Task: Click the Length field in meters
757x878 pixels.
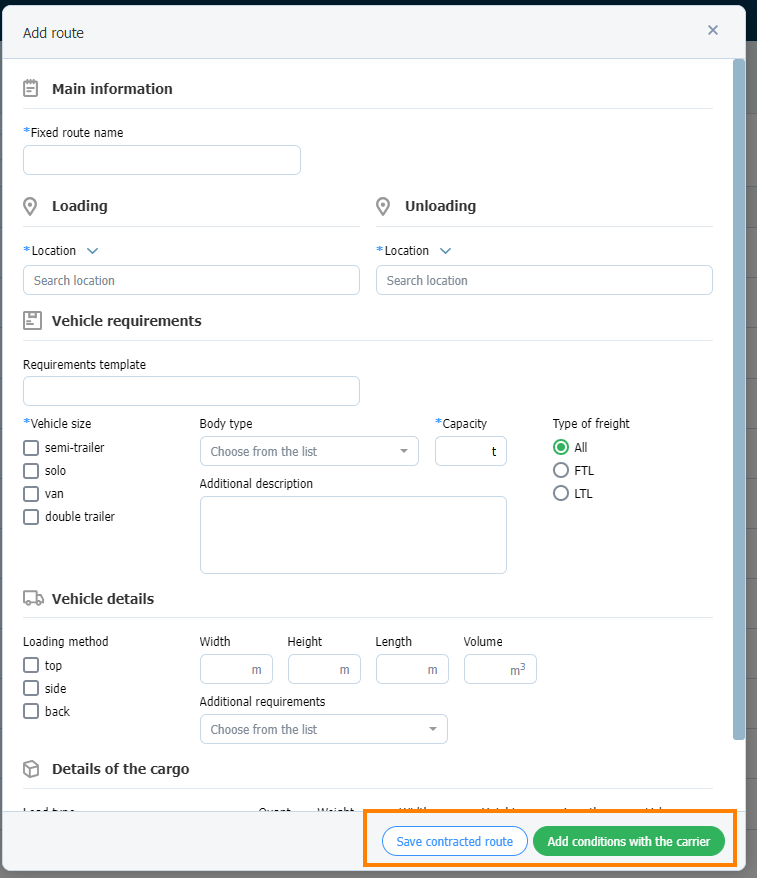Action: pos(412,669)
